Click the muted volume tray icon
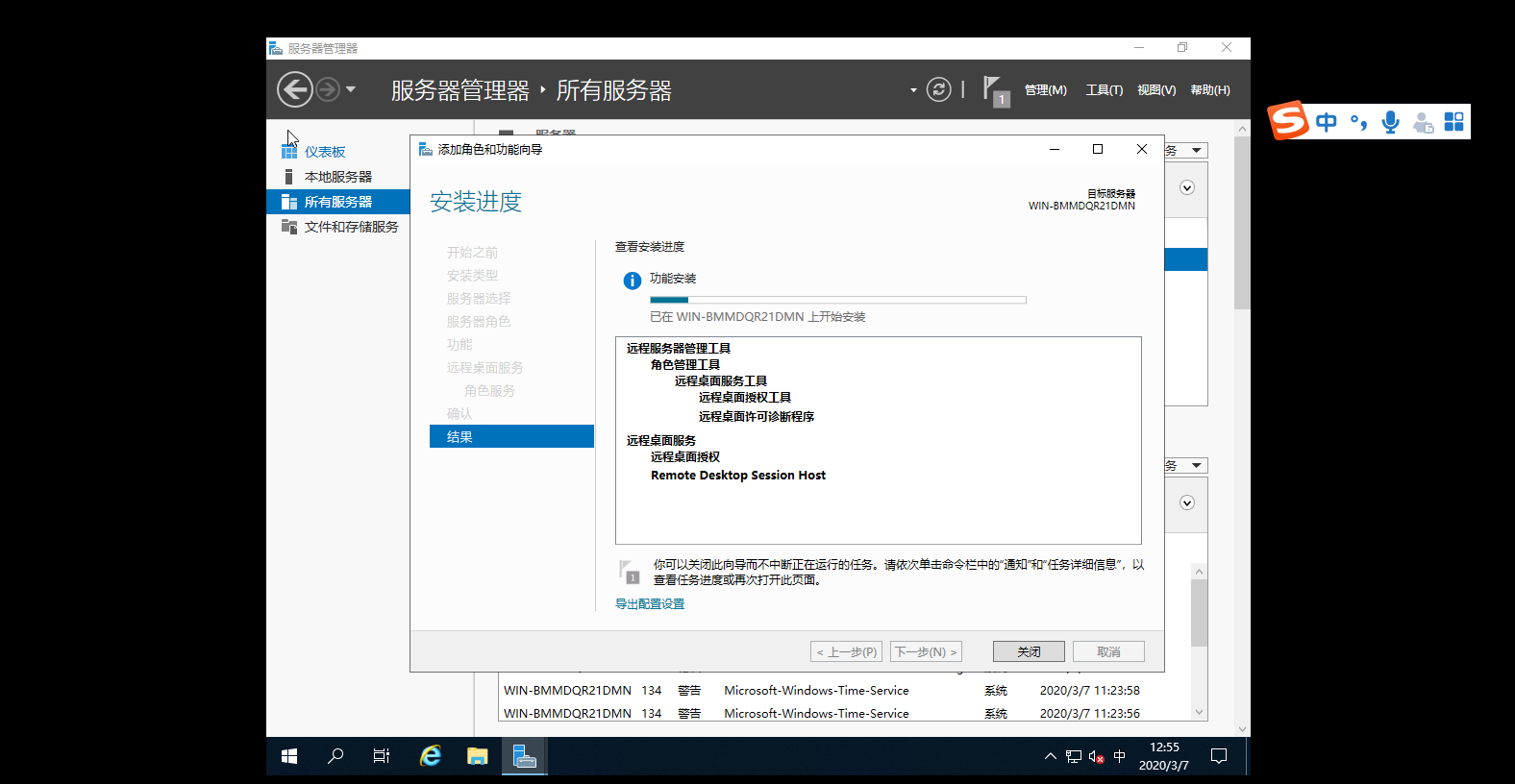1515x784 pixels. point(1096,757)
